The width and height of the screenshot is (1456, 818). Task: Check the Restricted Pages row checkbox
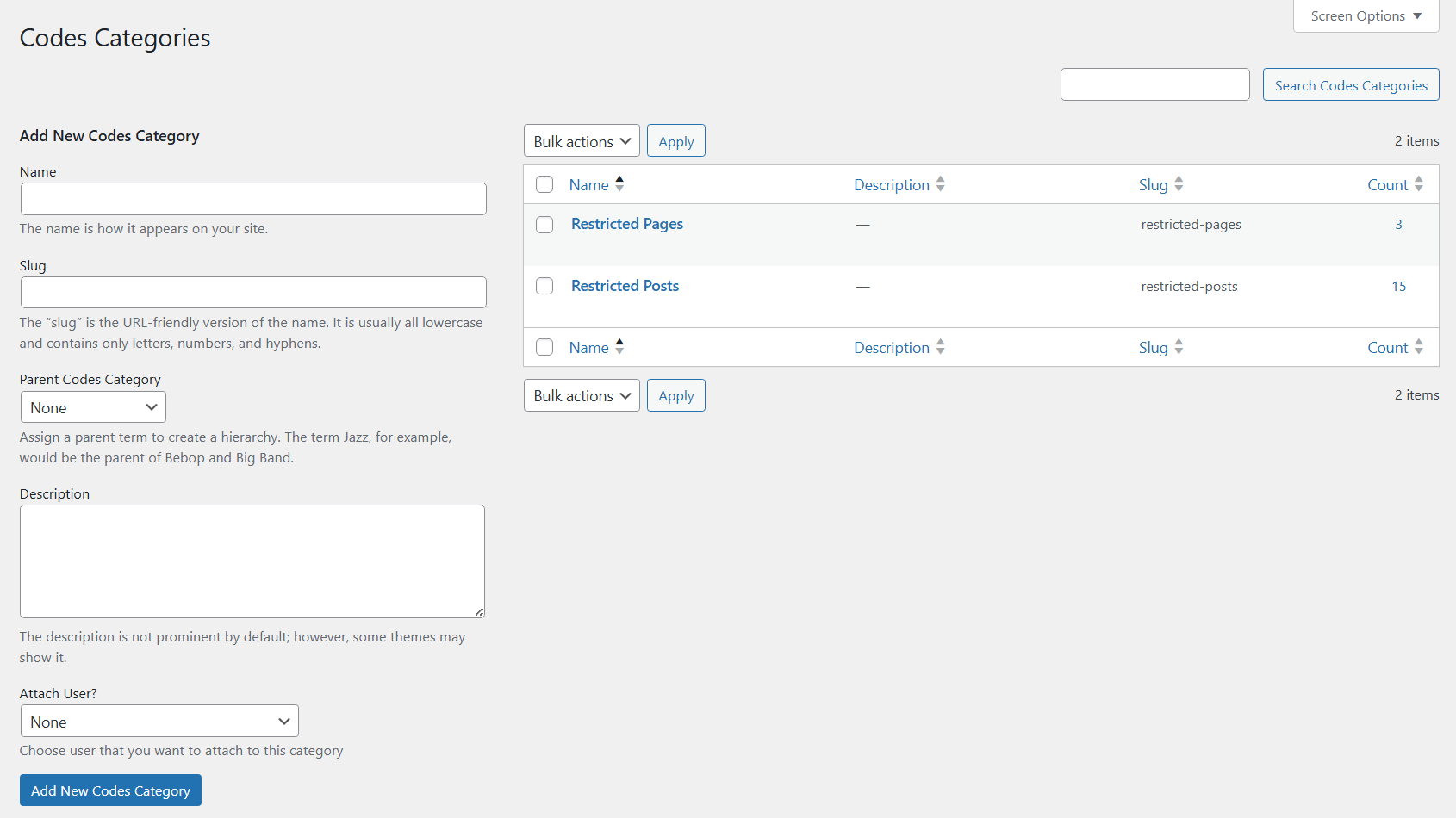[x=544, y=225]
